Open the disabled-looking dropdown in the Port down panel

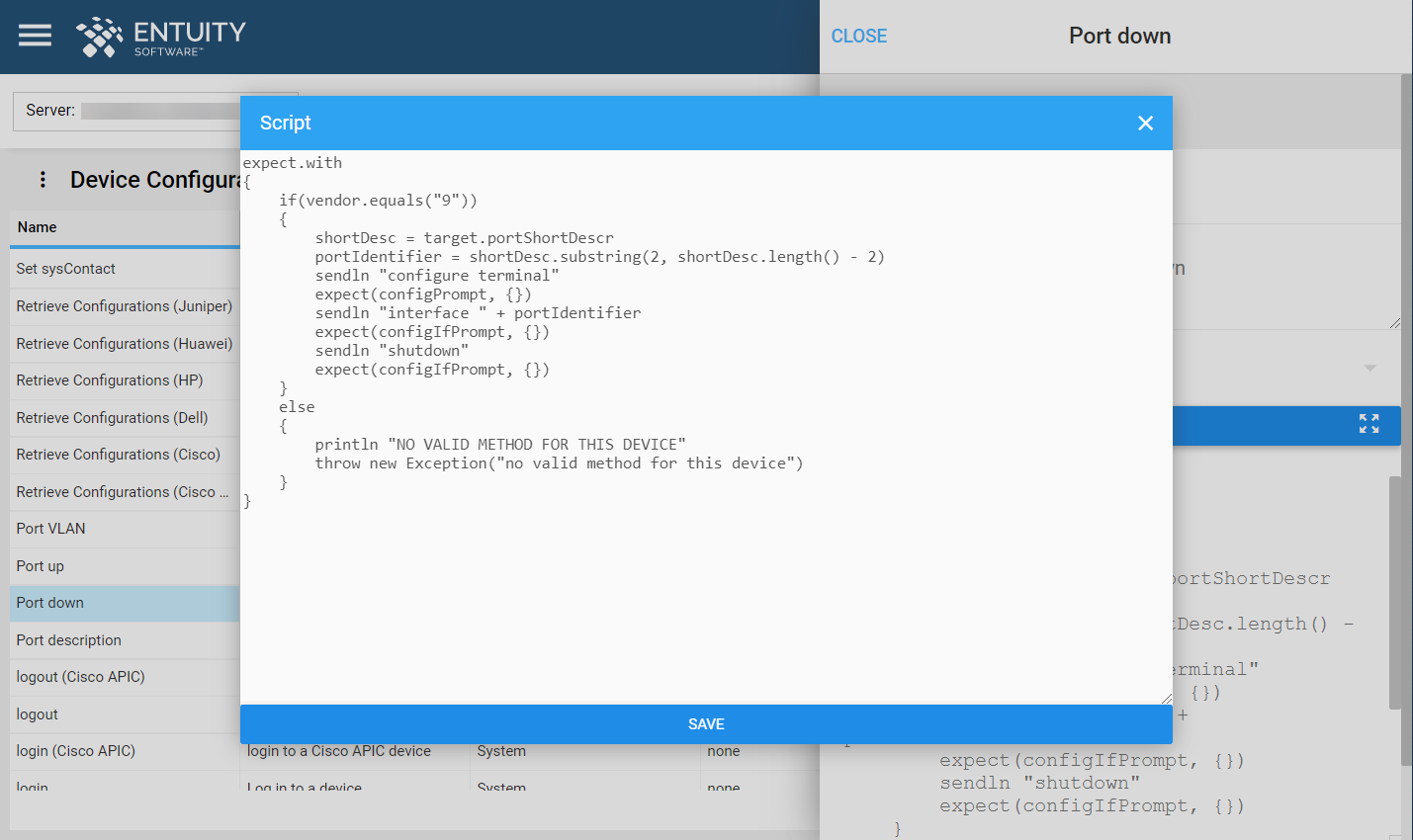point(1369,367)
